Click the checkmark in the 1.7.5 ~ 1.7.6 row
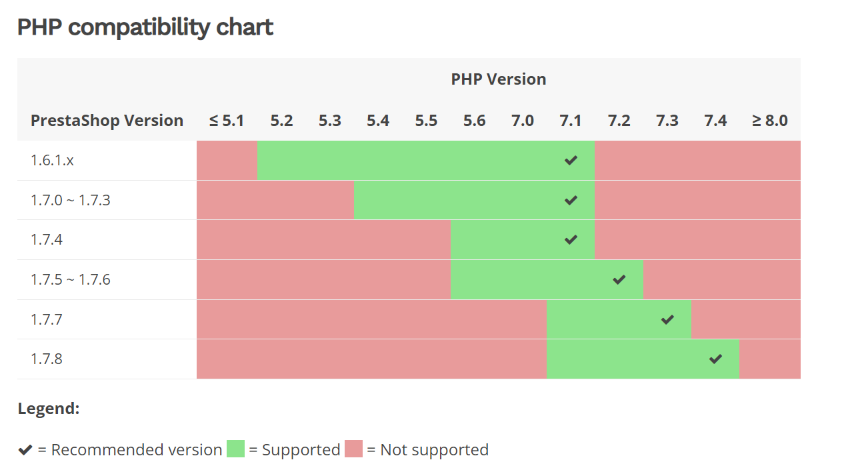The image size is (864, 466). click(x=619, y=280)
